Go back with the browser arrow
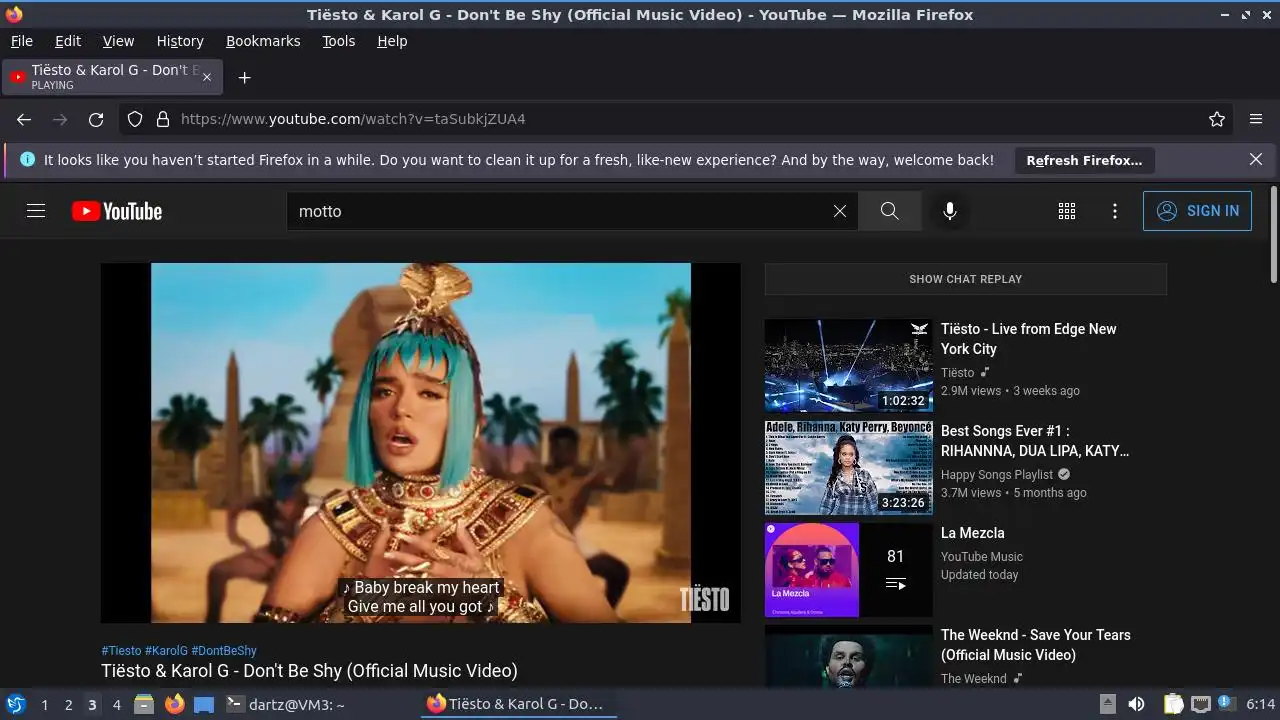The width and height of the screenshot is (1280, 720). click(24, 119)
